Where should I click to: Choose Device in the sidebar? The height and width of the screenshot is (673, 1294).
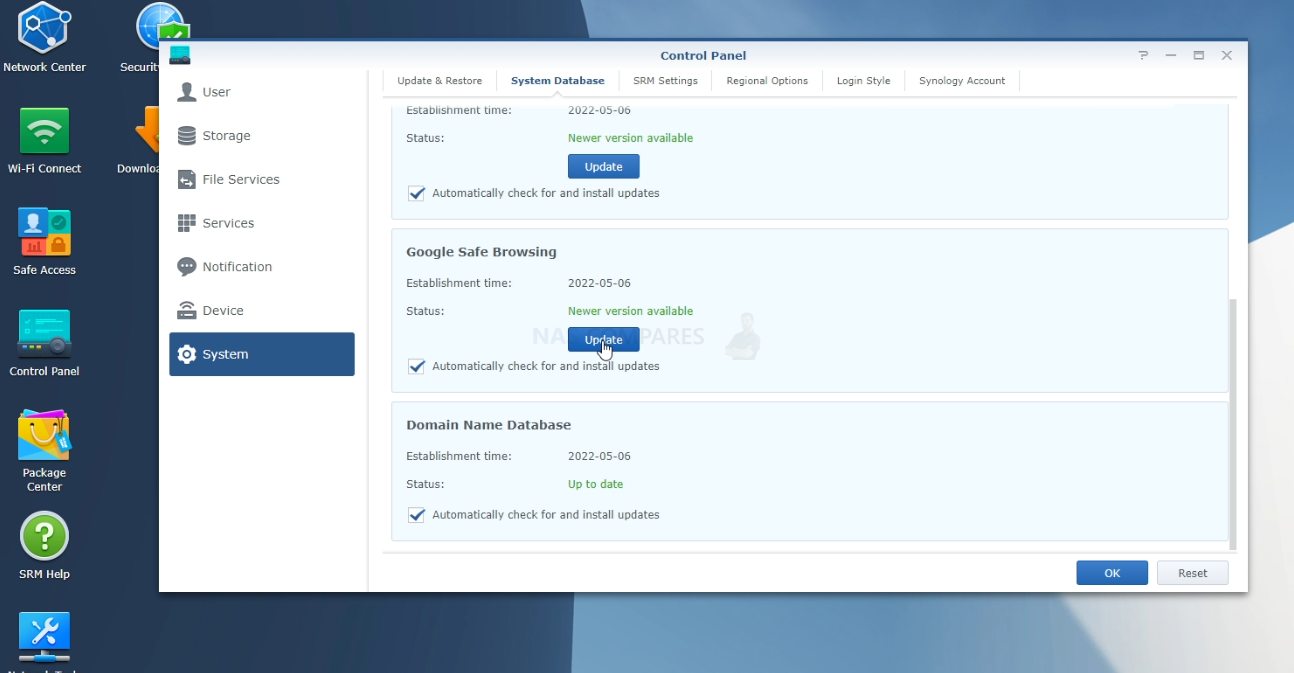[262, 311]
